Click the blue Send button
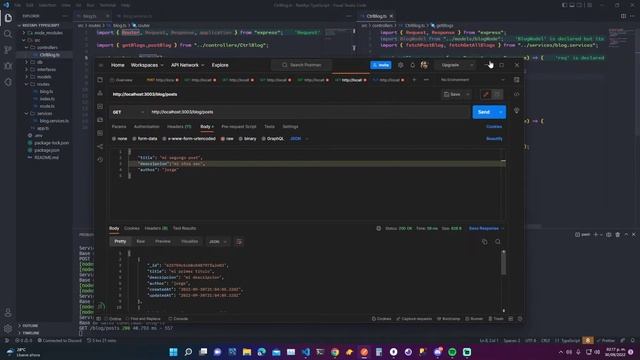Image resolution: width=640 pixels, height=360 pixels. (484, 112)
